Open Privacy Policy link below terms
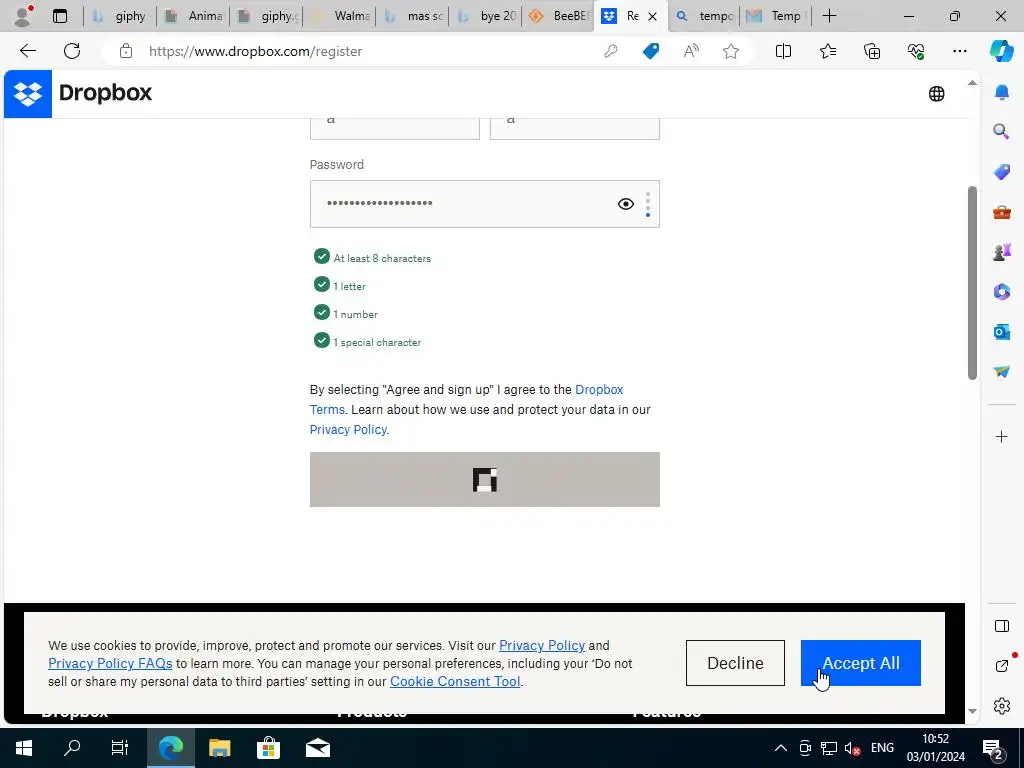1024x768 pixels. click(348, 430)
